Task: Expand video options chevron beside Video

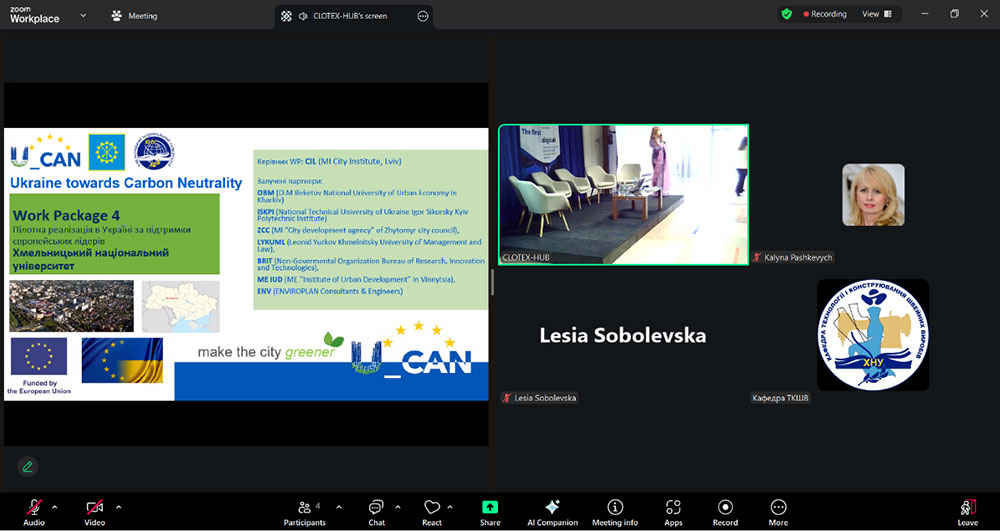Action: [118, 506]
